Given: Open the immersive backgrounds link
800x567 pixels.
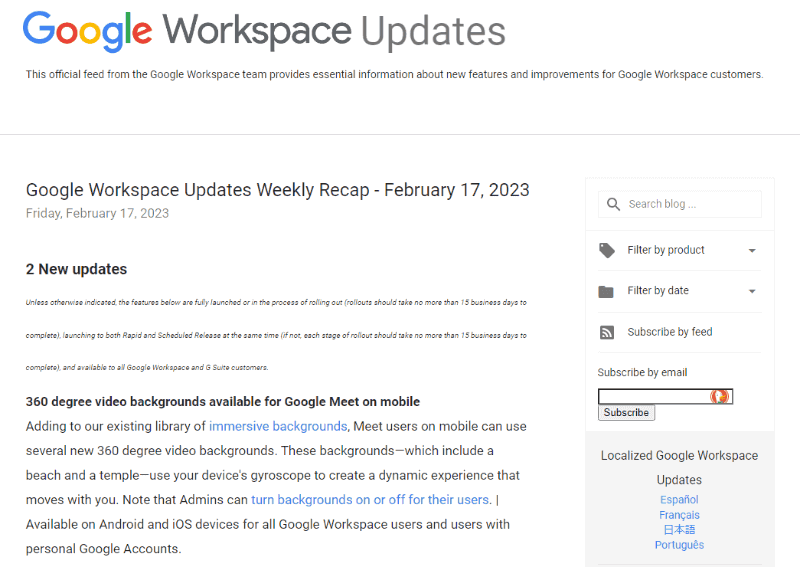Looking at the screenshot, I should [278, 426].
